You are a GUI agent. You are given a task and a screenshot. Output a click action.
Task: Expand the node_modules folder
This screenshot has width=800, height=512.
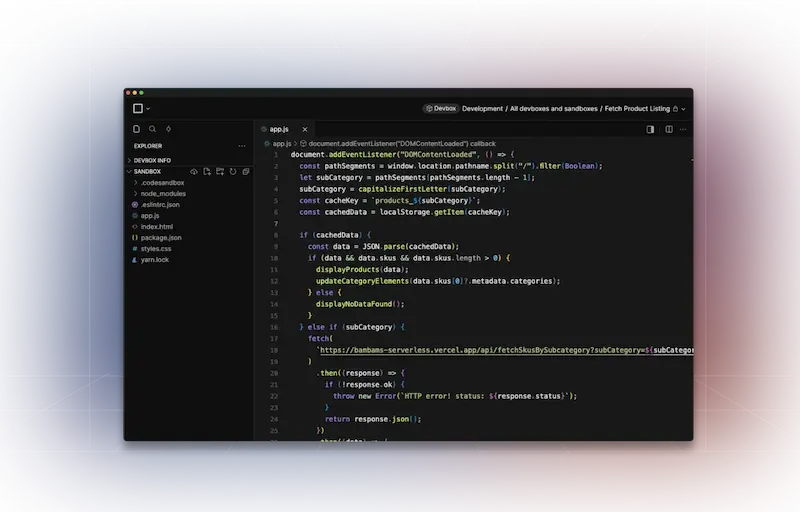pyautogui.click(x=162, y=193)
